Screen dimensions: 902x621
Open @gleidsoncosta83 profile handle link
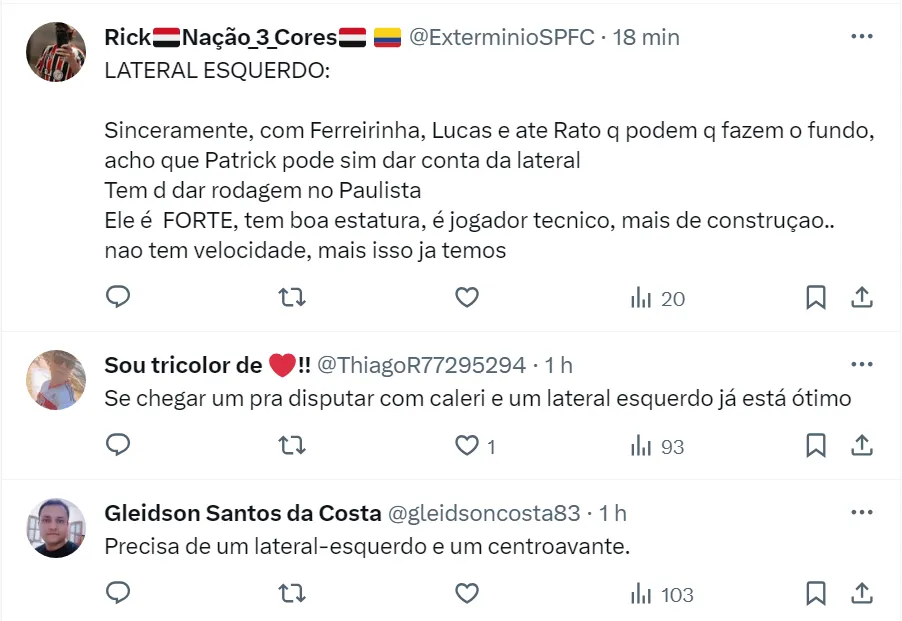click(x=483, y=513)
